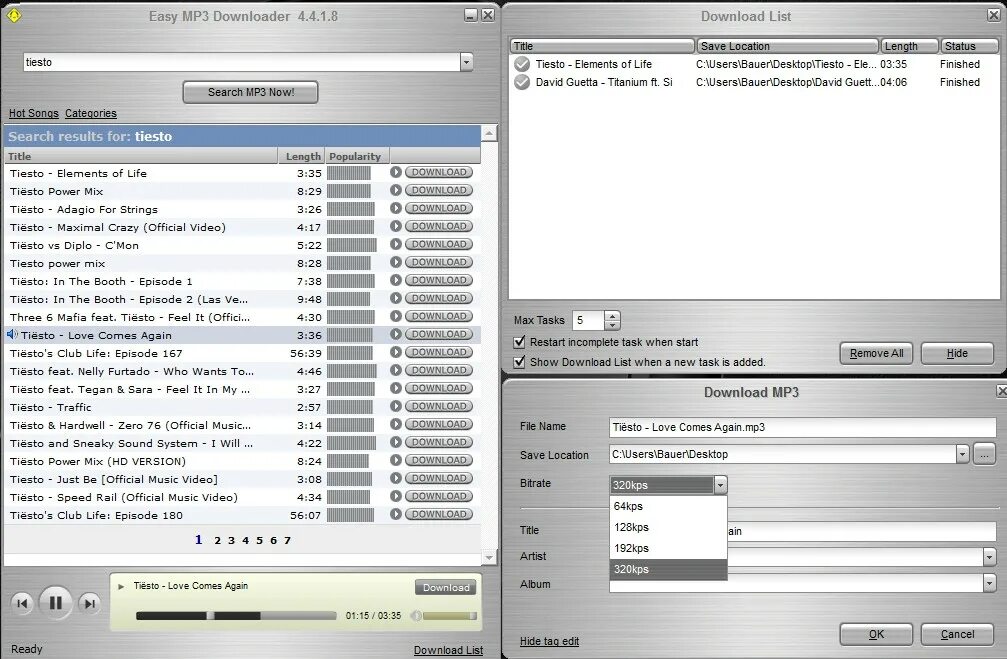Preview play icon for Tiësto & Hardwell - Zero 76
This screenshot has height=659, width=1007.
pos(396,424)
